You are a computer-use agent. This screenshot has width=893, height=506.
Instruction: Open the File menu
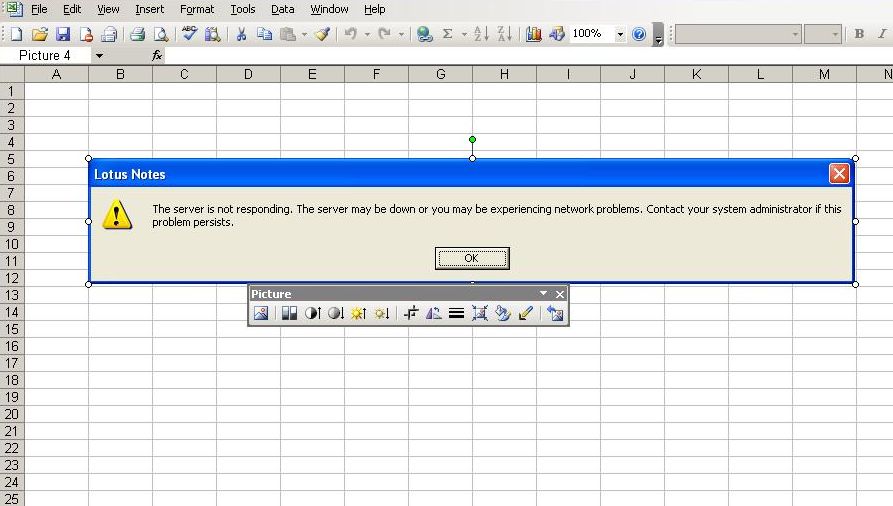click(39, 9)
